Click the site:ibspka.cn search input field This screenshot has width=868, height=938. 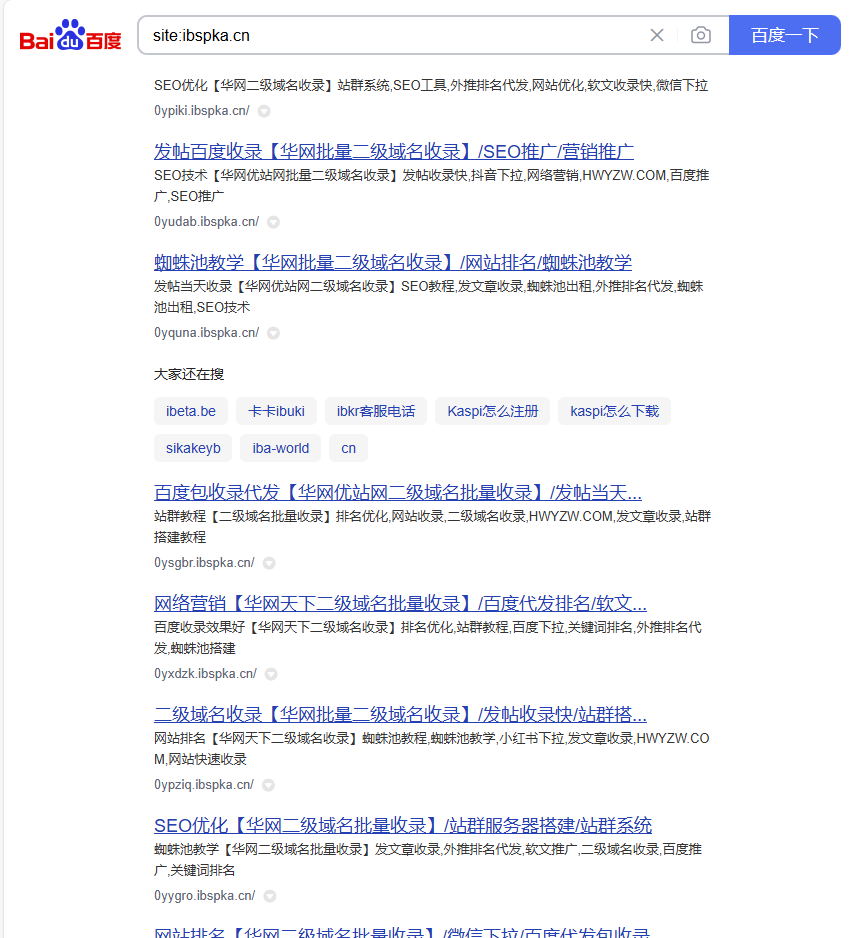(390, 36)
